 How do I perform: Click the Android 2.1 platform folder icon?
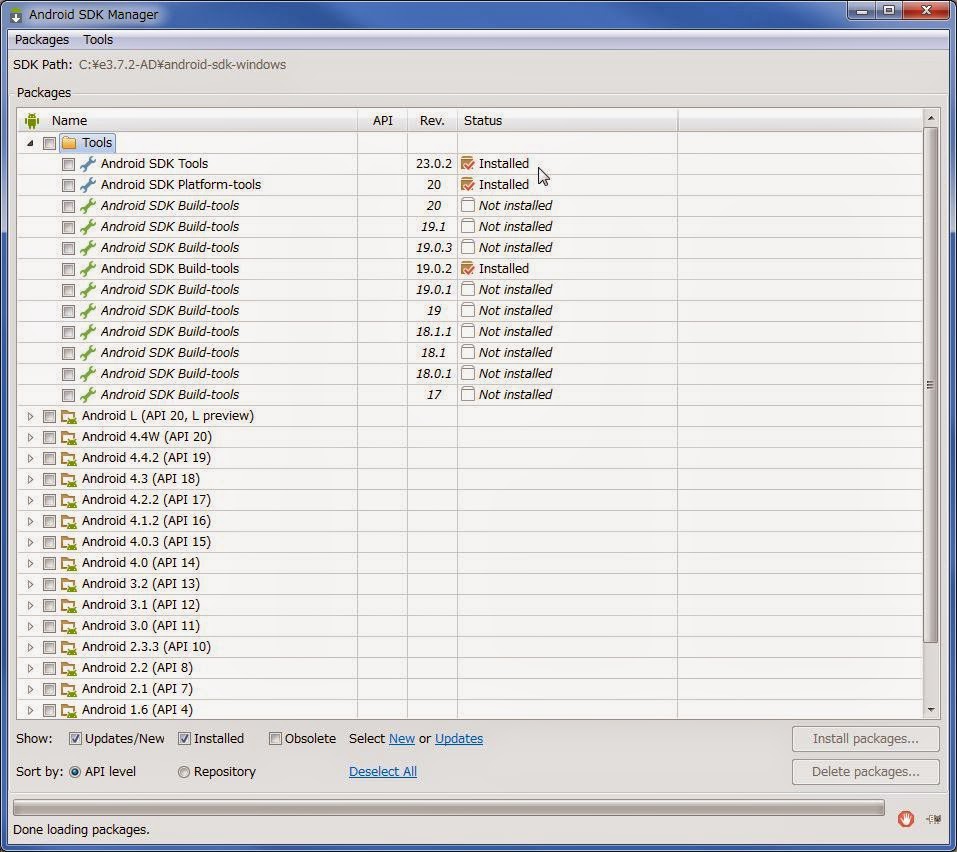click(69, 690)
